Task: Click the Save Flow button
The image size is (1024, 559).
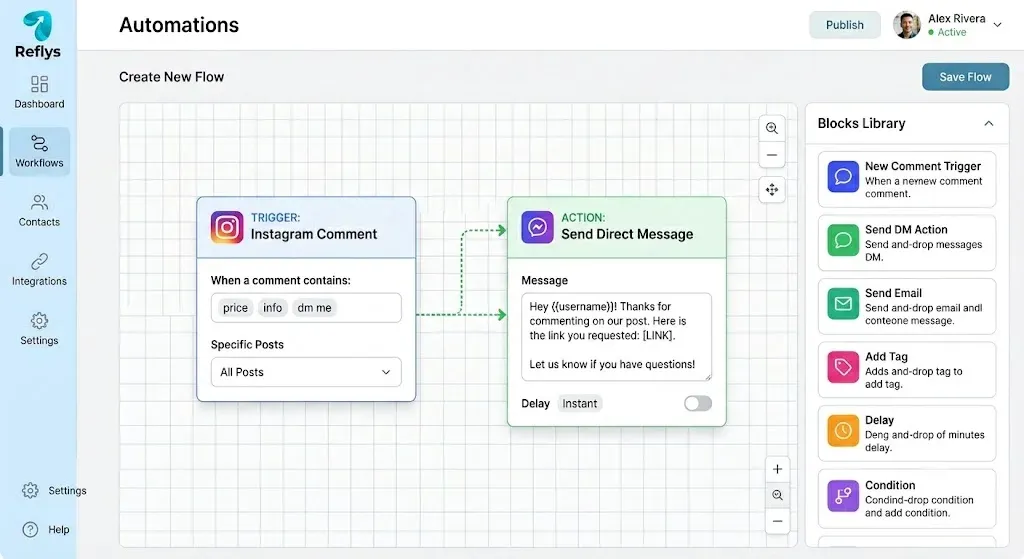Action: click(965, 77)
